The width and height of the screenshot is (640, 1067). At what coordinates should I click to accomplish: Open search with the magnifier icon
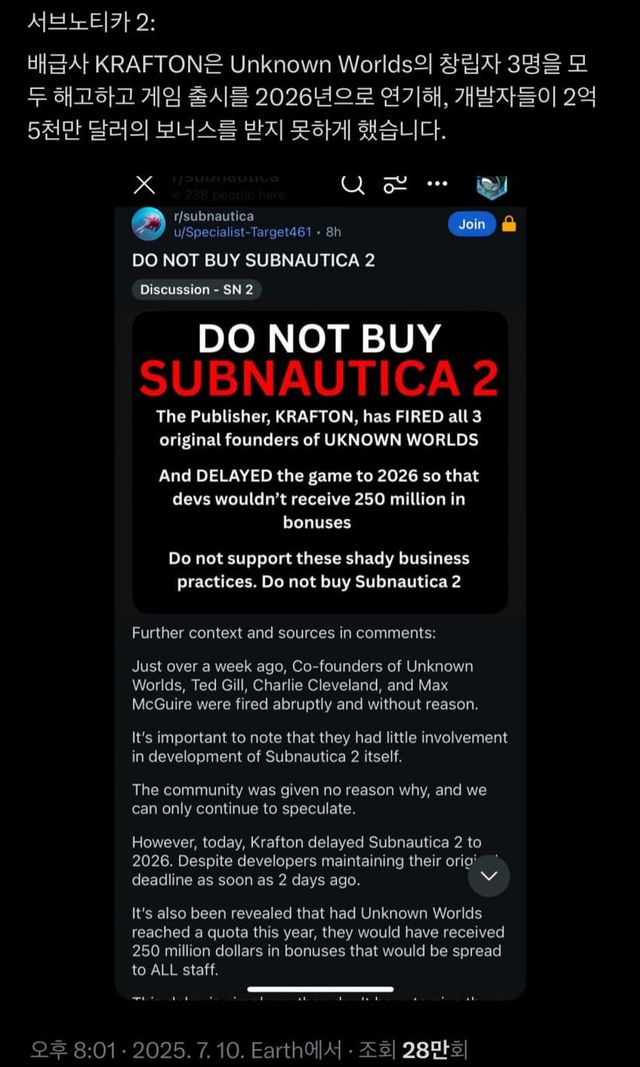tap(352, 184)
